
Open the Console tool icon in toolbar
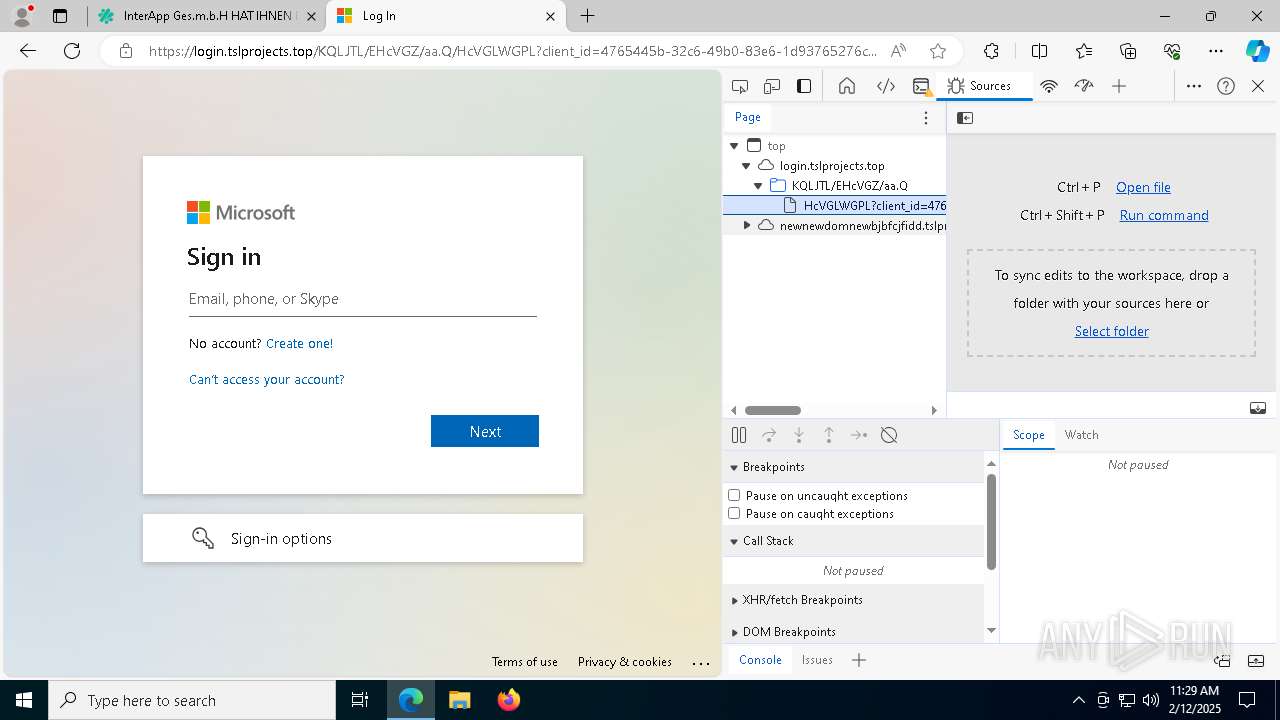[x=922, y=86]
